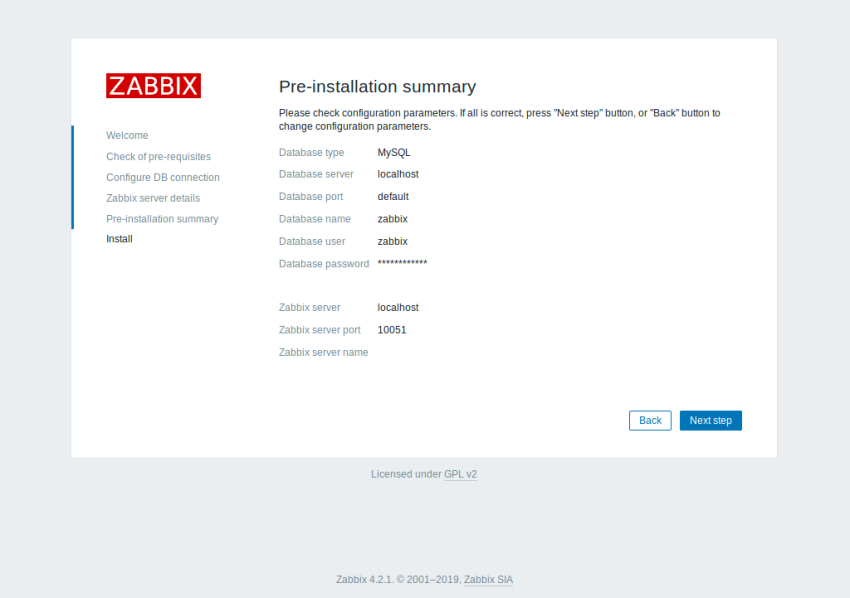Viewport: 850px width, 598px height.
Task: Go back with the Back button
Action: [x=650, y=420]
